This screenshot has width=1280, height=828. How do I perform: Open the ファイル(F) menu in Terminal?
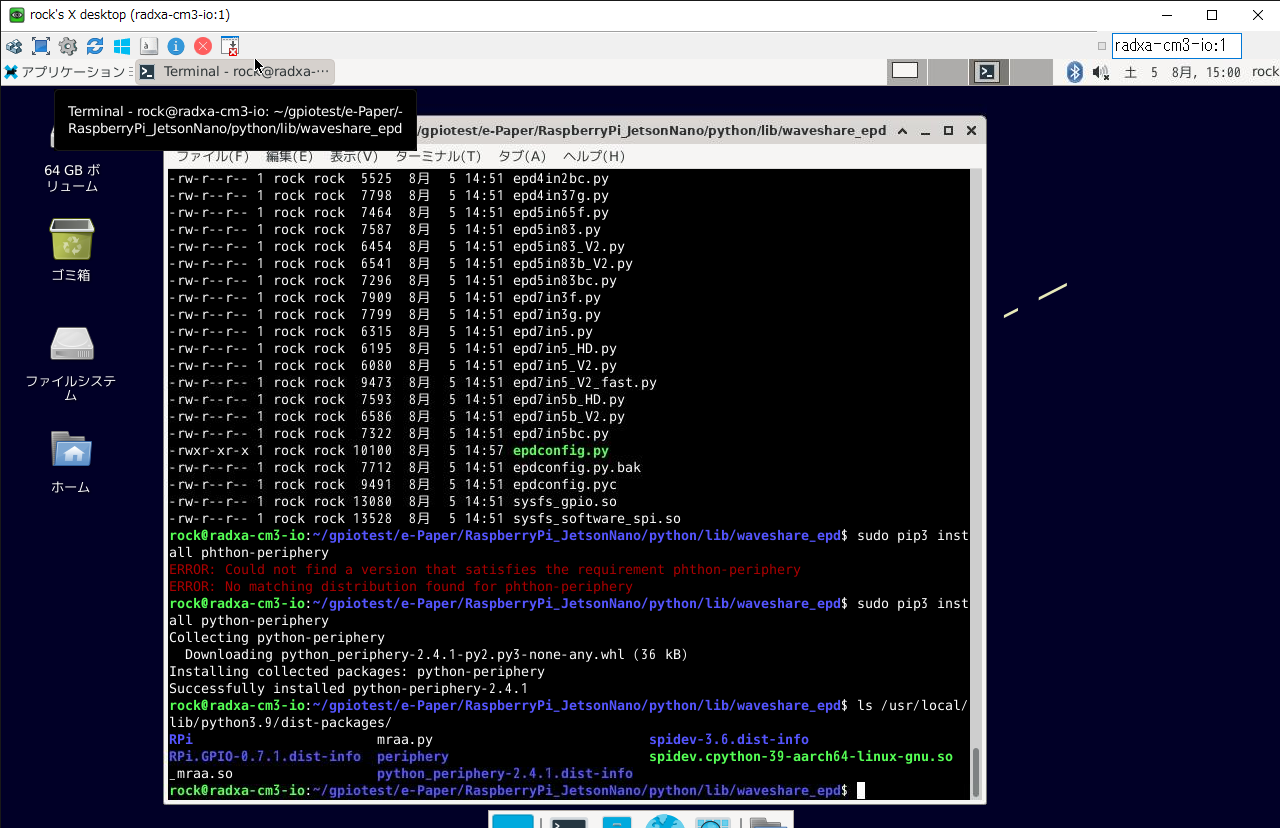point(212,156)
